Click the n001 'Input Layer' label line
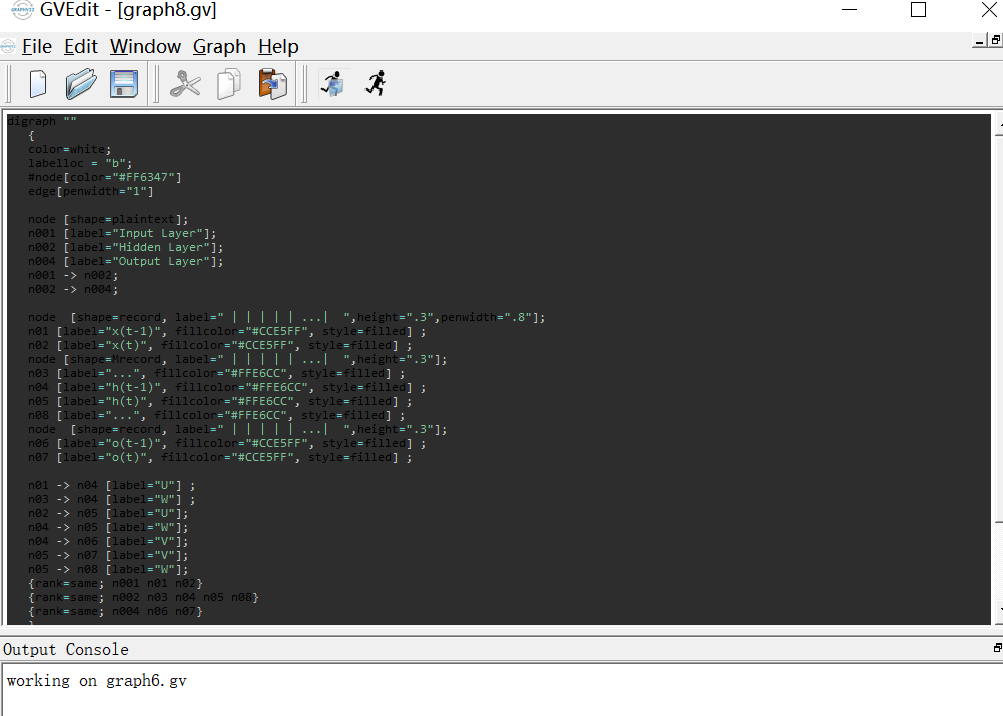Image resolution: width=1003 pixels, height=716 pixels. (122, 234)
